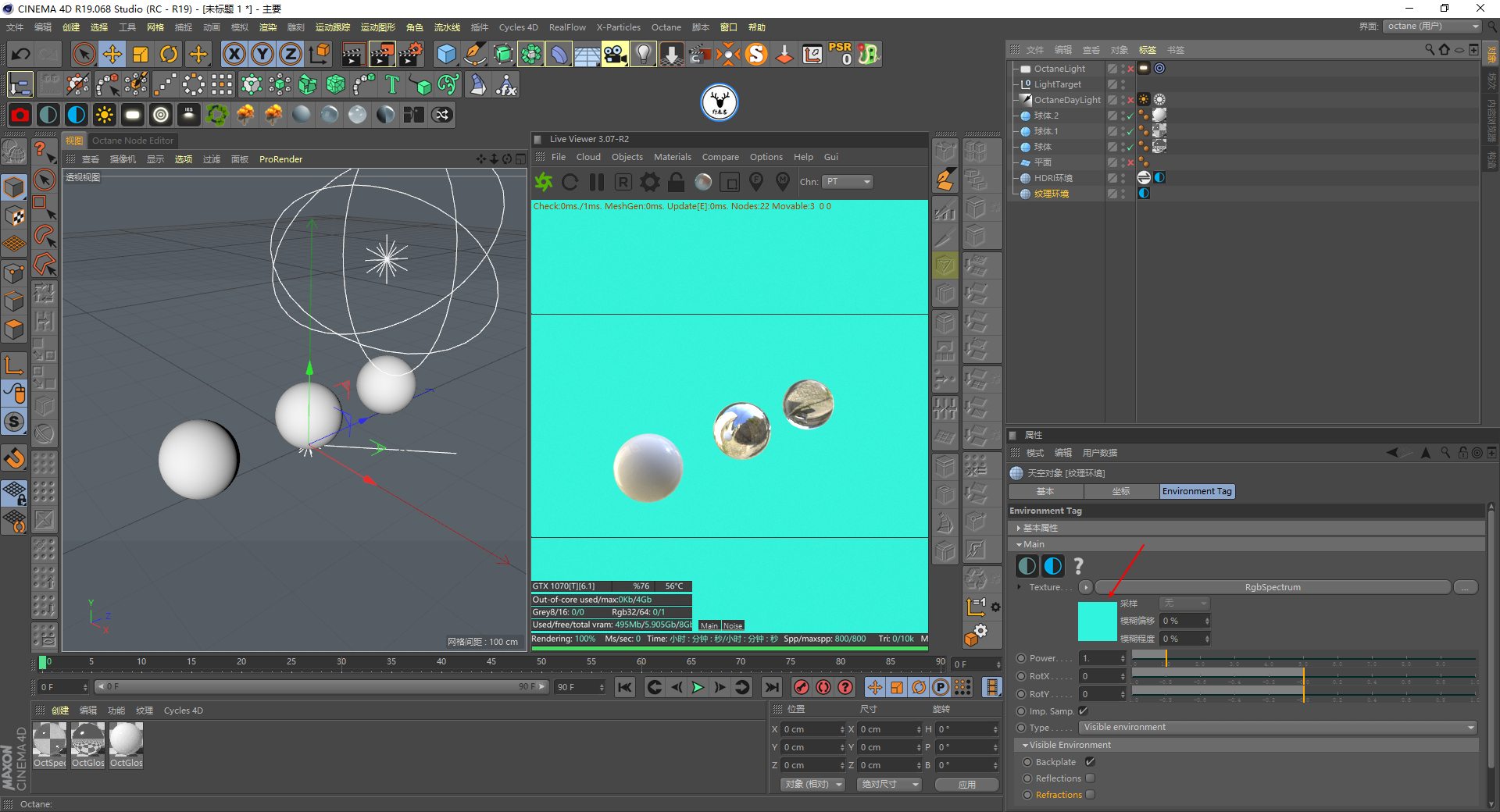
Task: Toggle Live Viewer clay mode sphere
Action: coord(703,182)
